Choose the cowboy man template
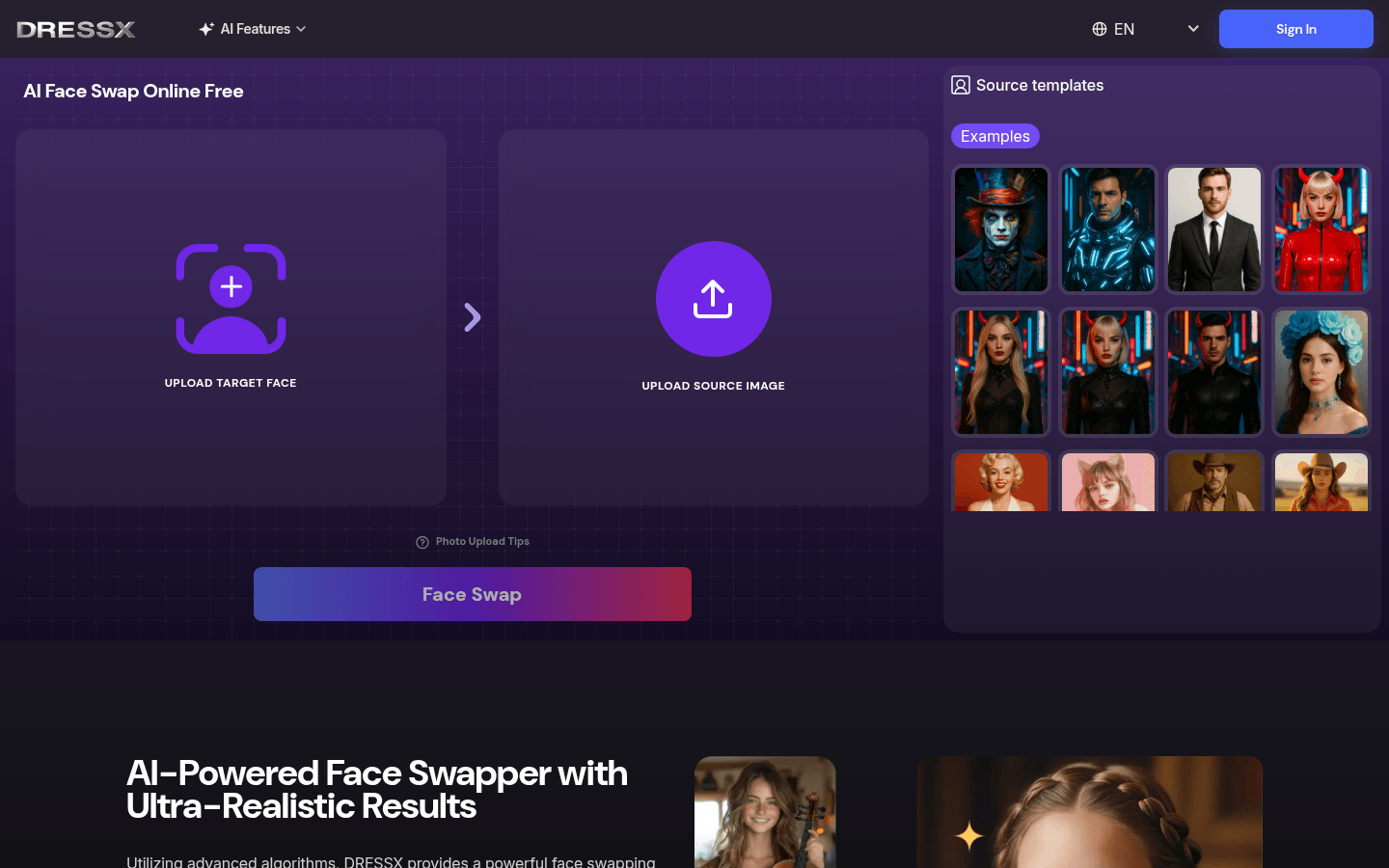This screenshot has width=1389, height=868. 1214,481
